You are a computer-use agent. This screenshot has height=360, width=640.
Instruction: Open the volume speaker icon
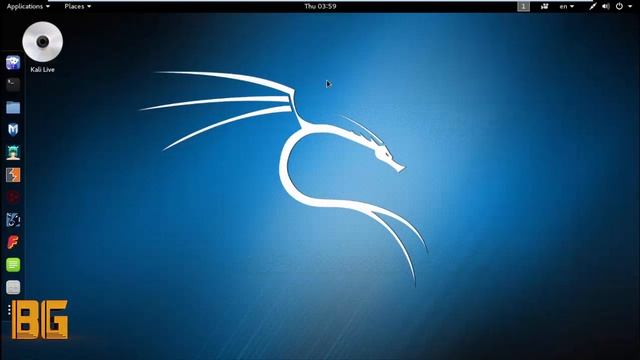pyautogui.click(x=606, y=6)
